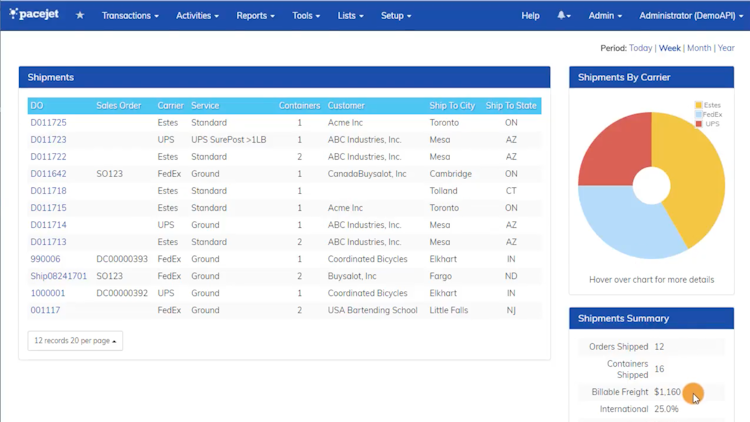
Task: Open shipment D011642
Action: (48, 174)
